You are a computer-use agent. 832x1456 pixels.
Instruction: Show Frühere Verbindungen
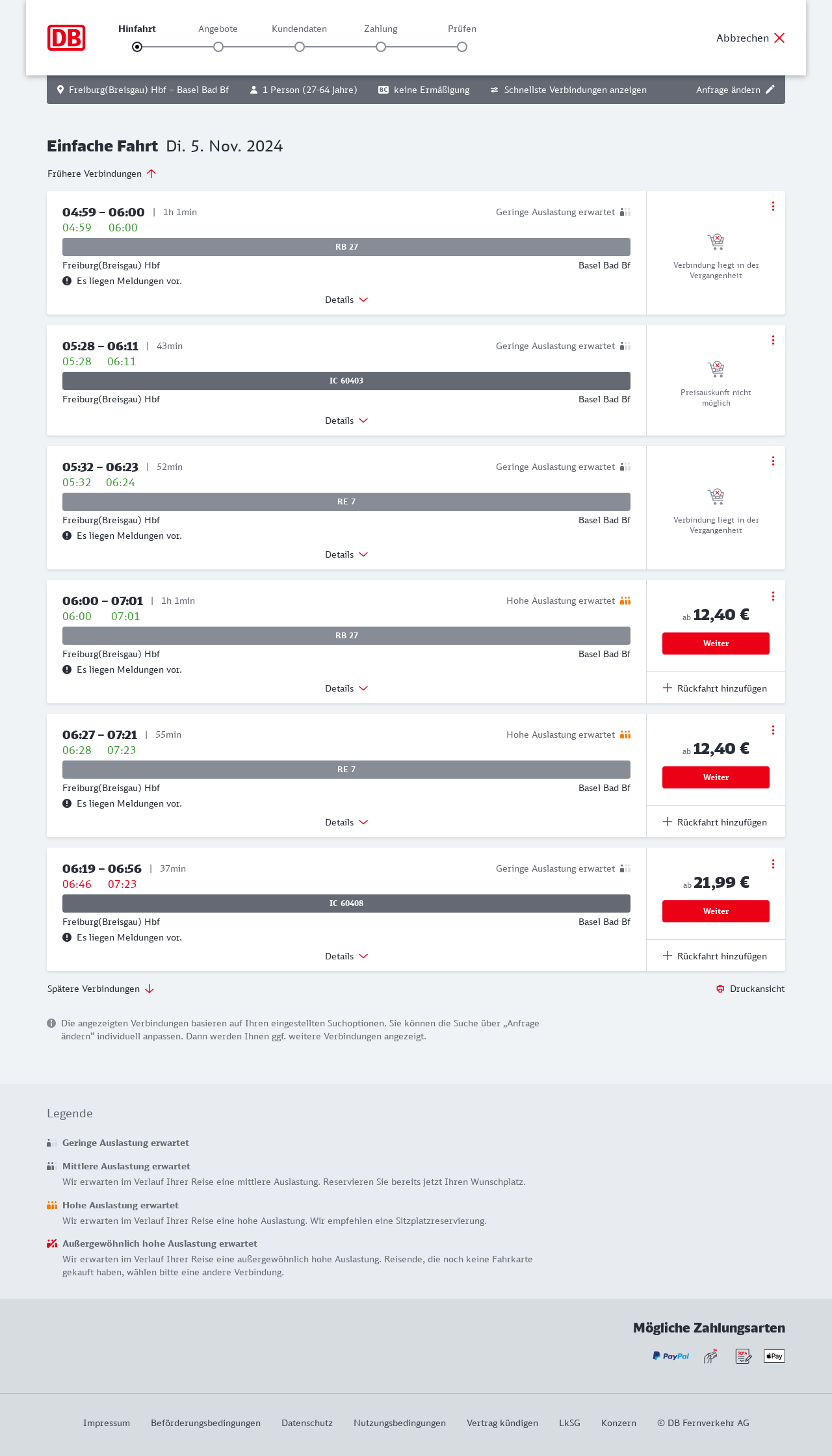102,174
